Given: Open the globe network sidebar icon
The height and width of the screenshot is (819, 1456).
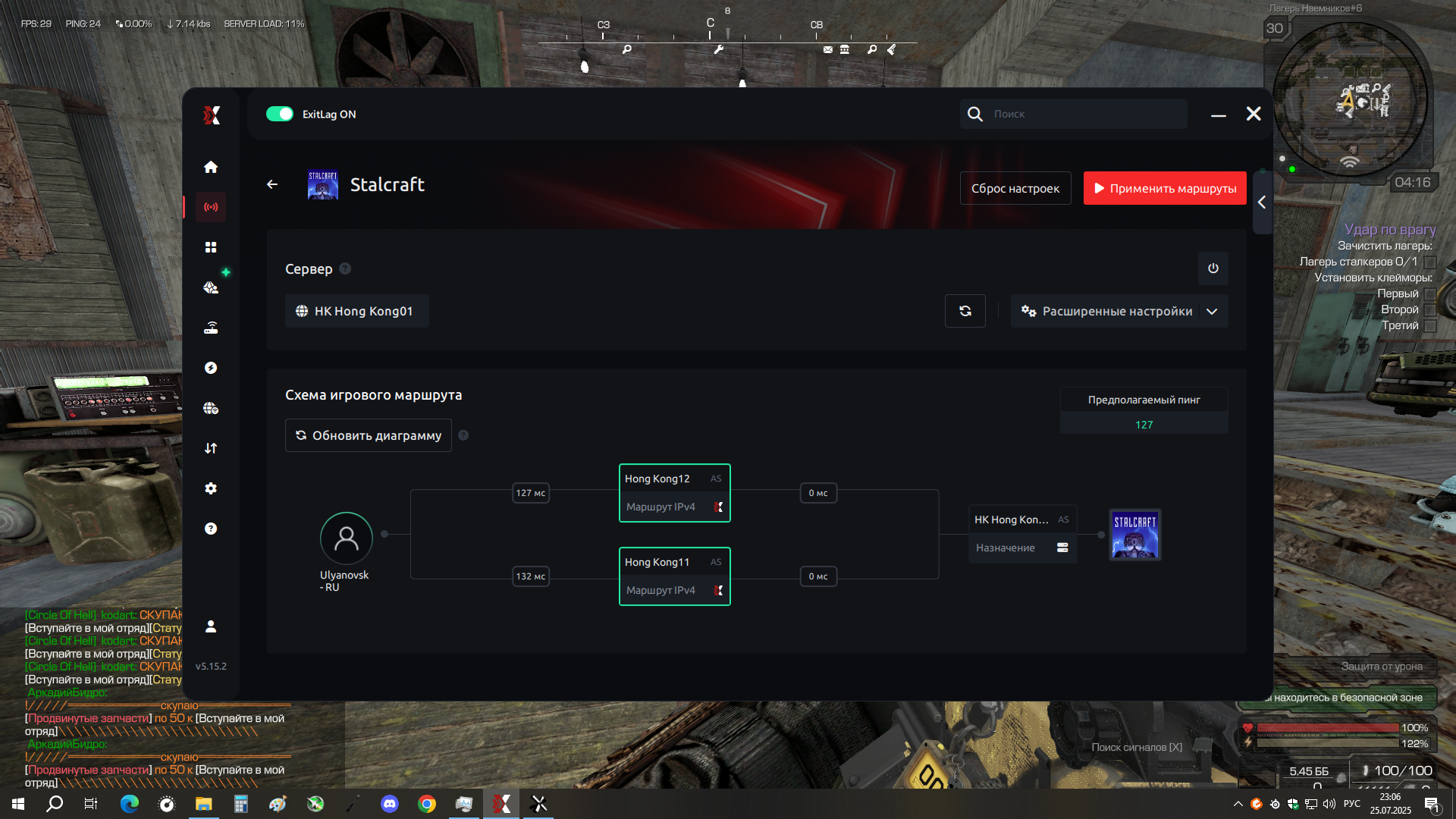Looking at the screenshot, I should pyautogui.click(x=211, y=408).
